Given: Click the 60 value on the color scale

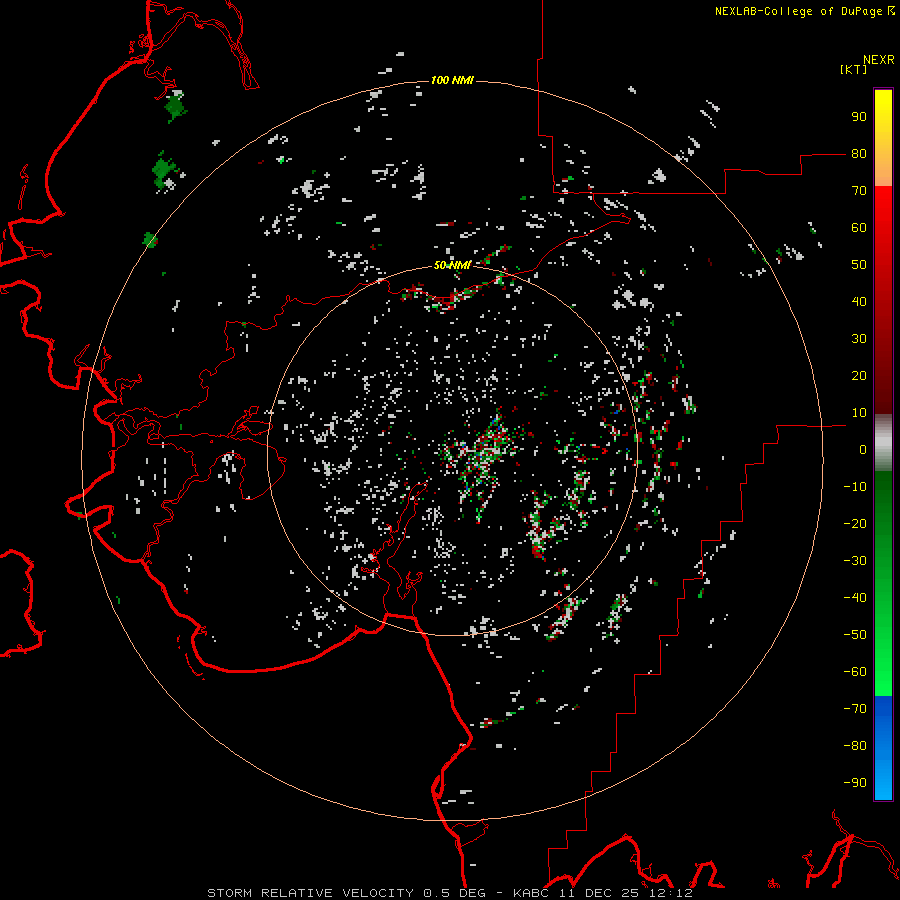Looking at the screenshot, I should (x=859, y=228).
